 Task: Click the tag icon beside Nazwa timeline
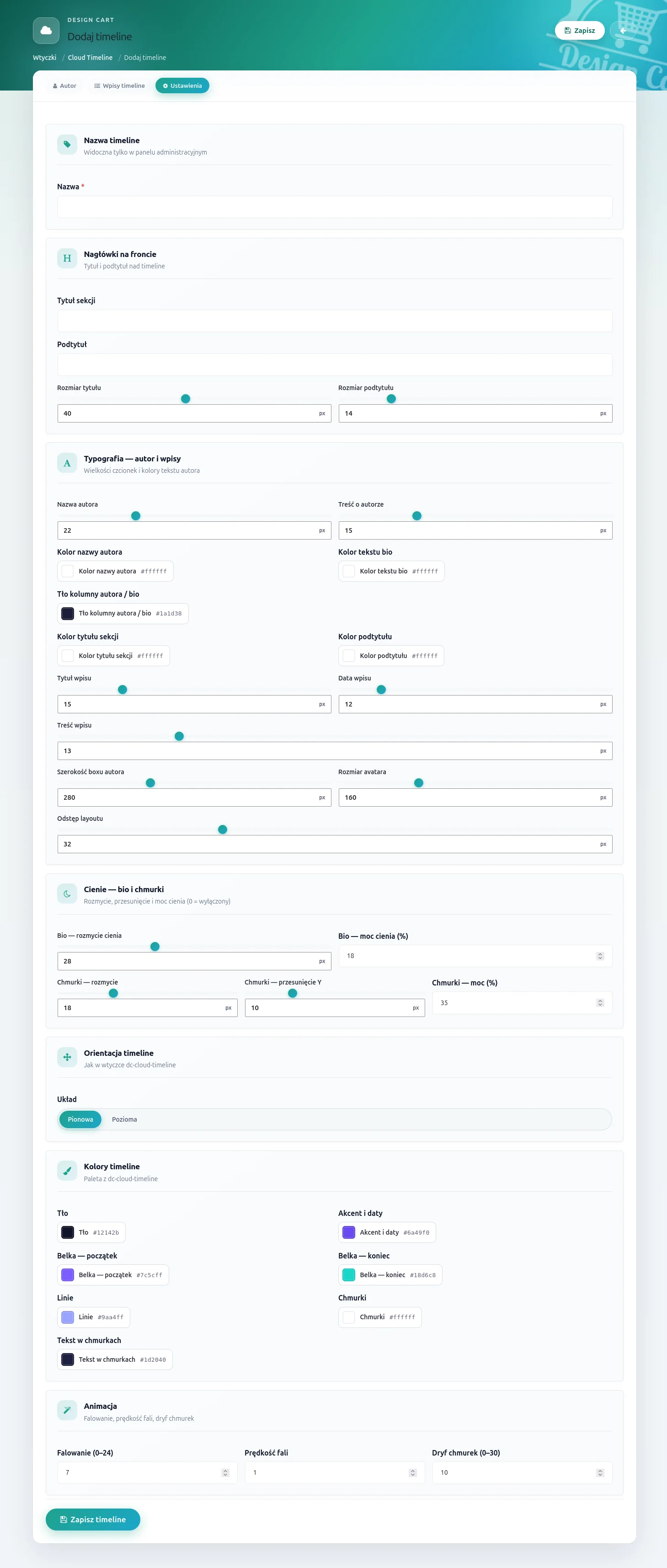pos(67,145)
